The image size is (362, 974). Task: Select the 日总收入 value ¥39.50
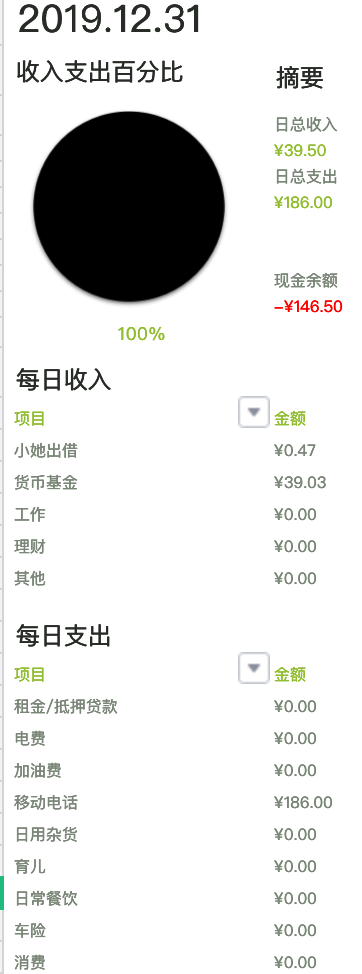[x=300, y=150]
